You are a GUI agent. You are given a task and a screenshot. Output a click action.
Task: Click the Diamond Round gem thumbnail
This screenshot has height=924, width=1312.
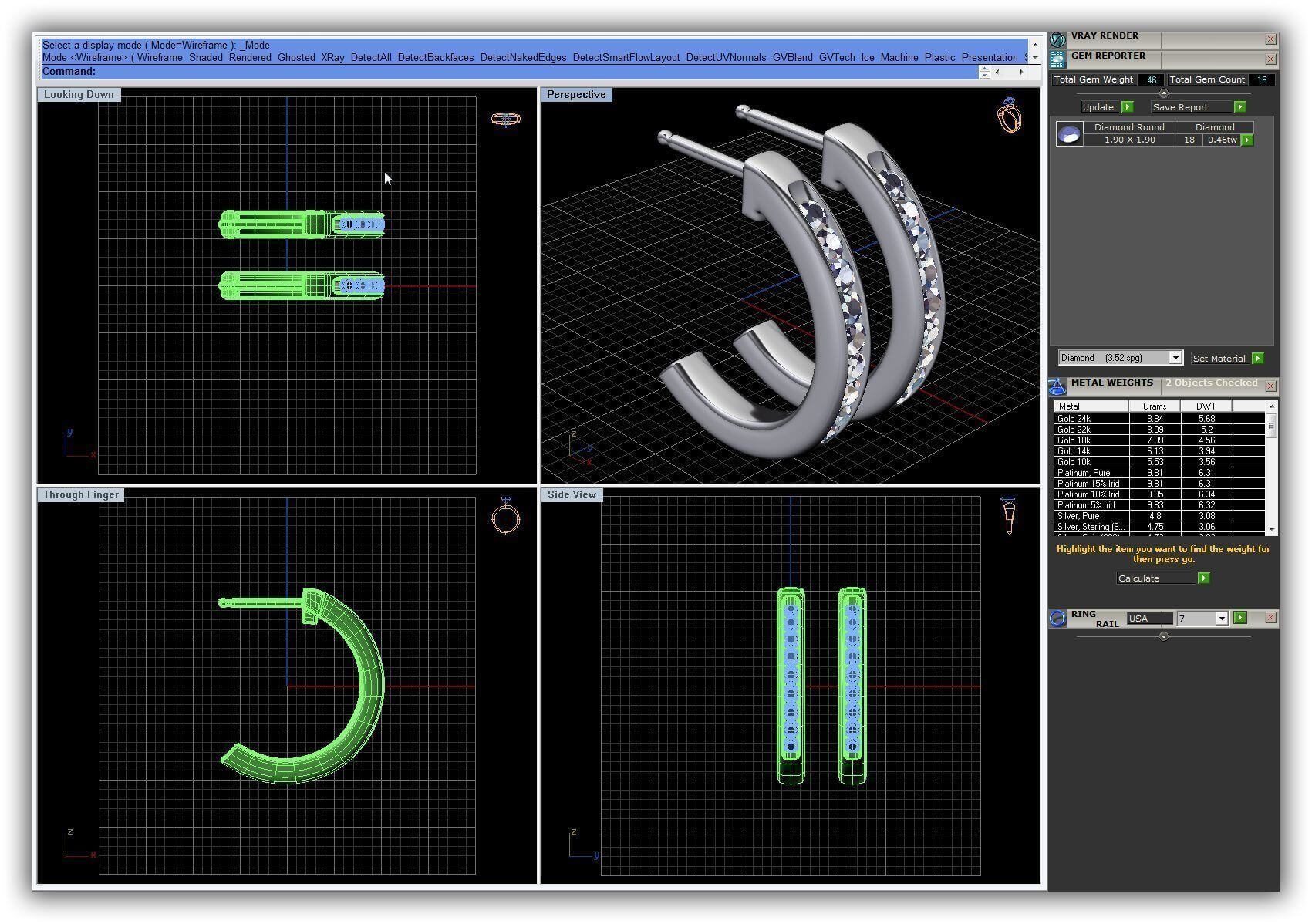pyautogui.click(x=1068, y=135)
